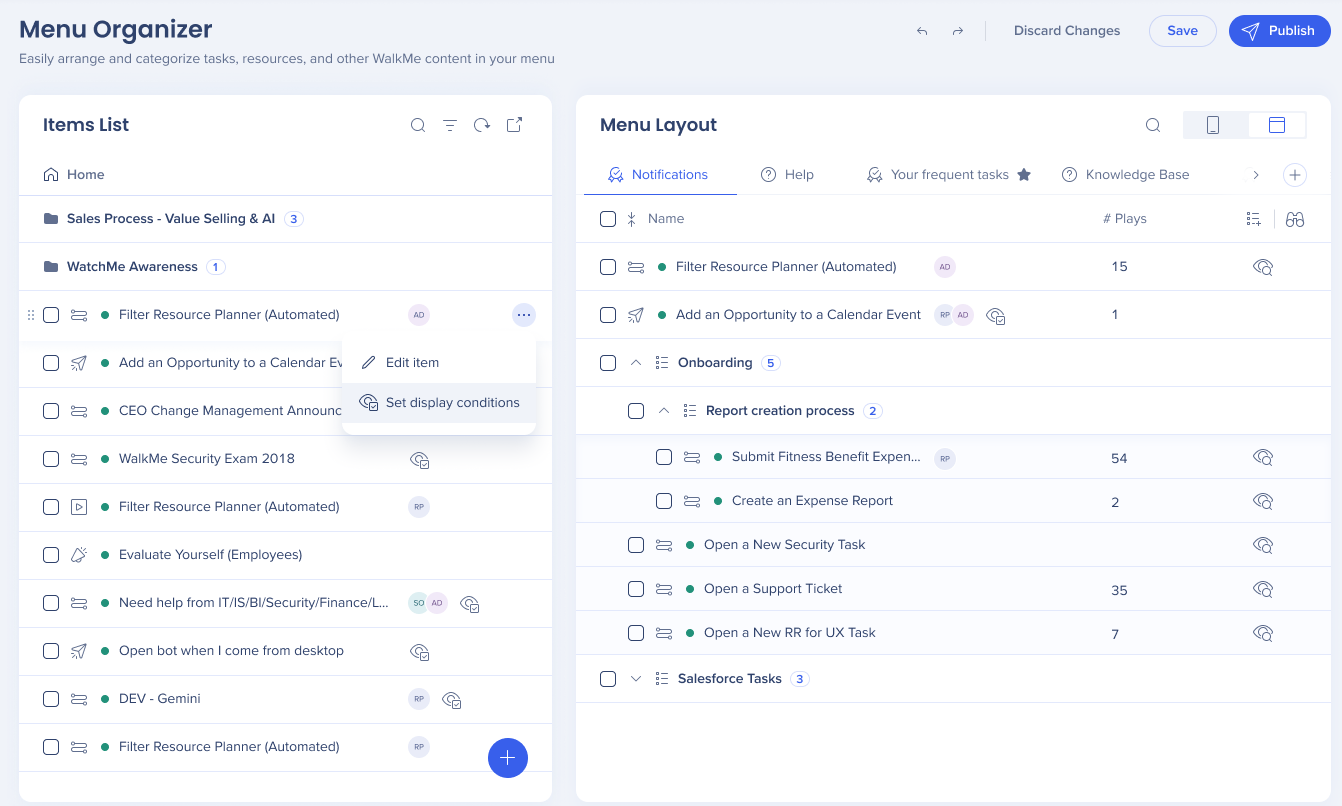Viewport: 1342px width, 806px height.
Task: Click the search icon in Items List
Action: click(x=418, y=125)
